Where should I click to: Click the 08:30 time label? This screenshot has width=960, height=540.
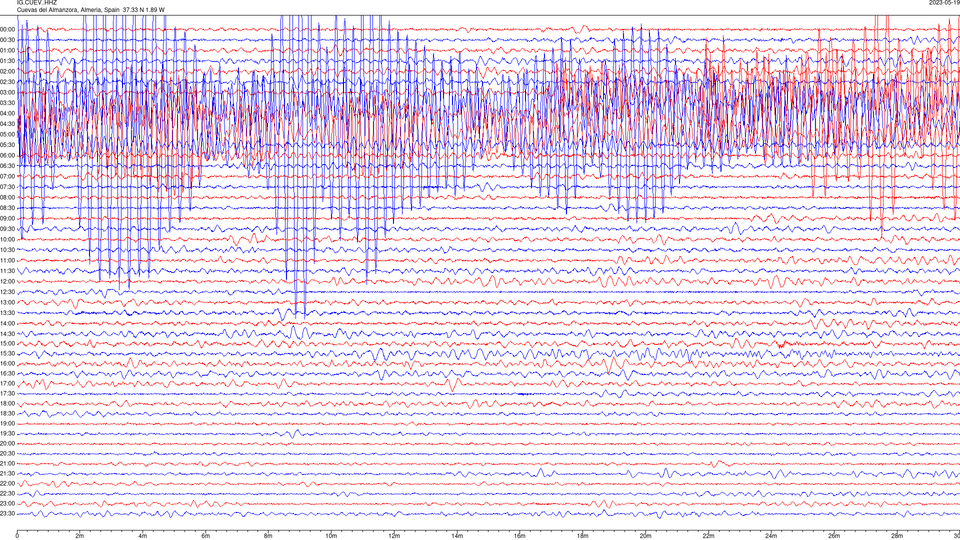point(7,208)
